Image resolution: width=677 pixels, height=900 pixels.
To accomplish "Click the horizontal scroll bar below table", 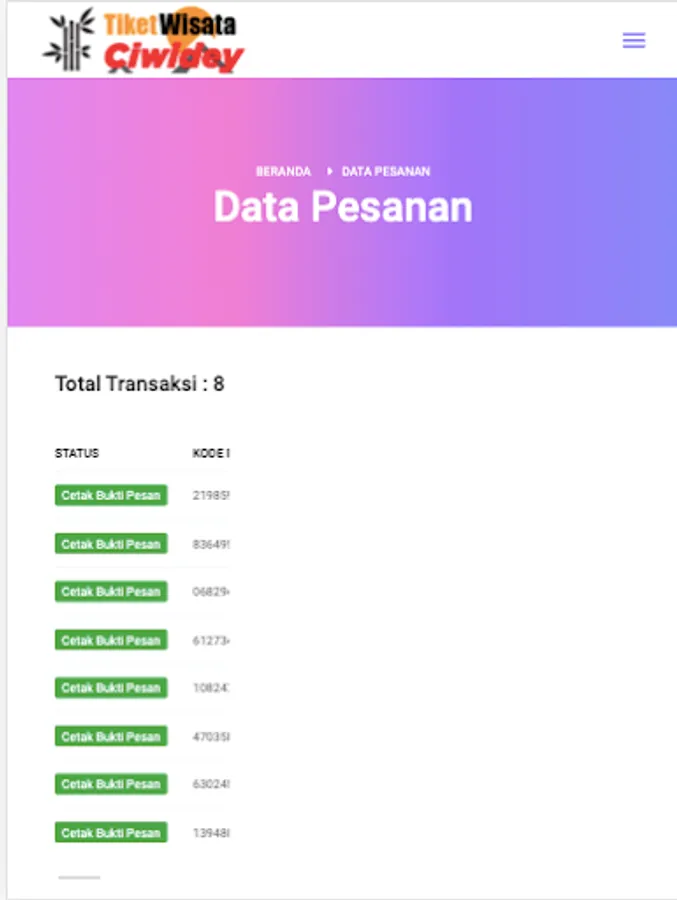I will tap(79, 877).
